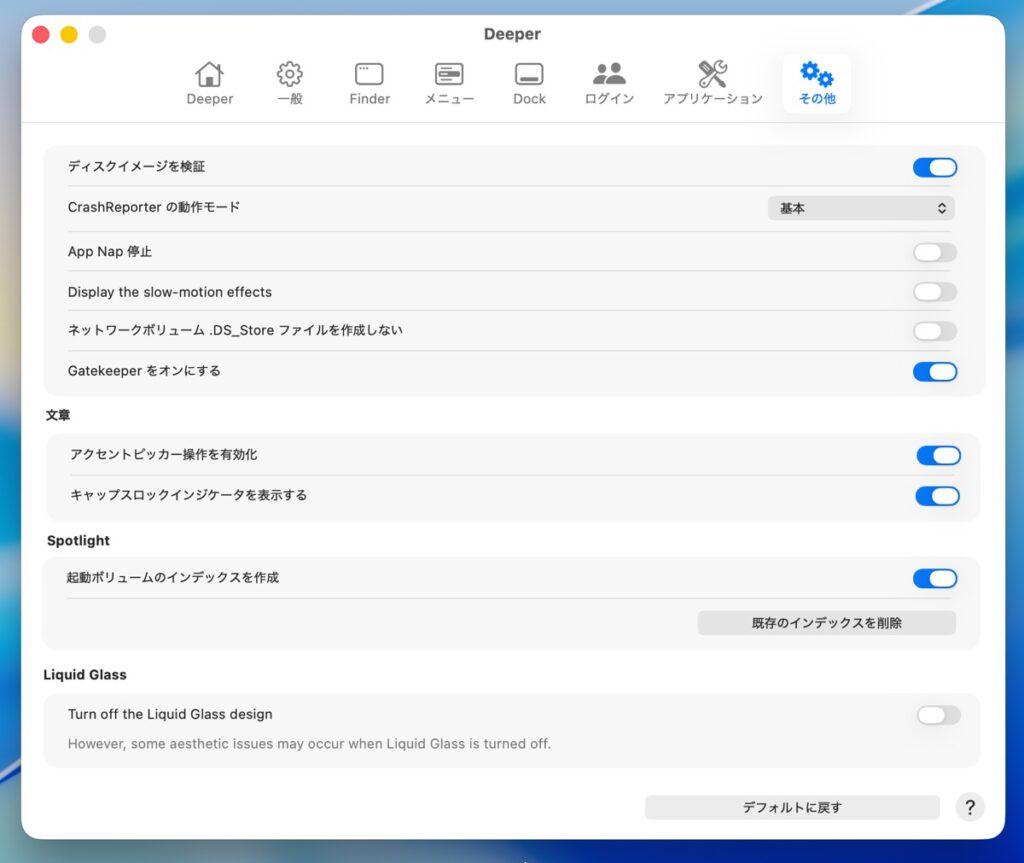Switch to the メニュー icon tab

coord(449,75)
